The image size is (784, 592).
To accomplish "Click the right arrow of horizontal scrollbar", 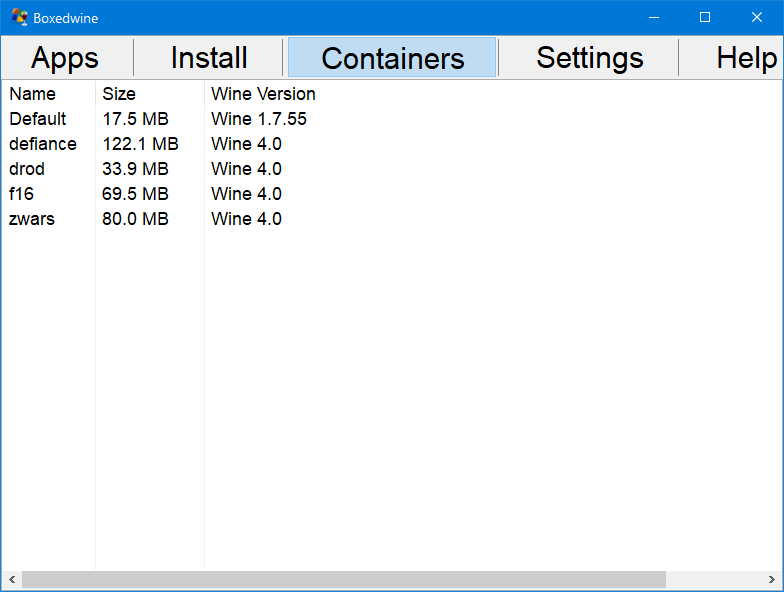I will point(771,580).
